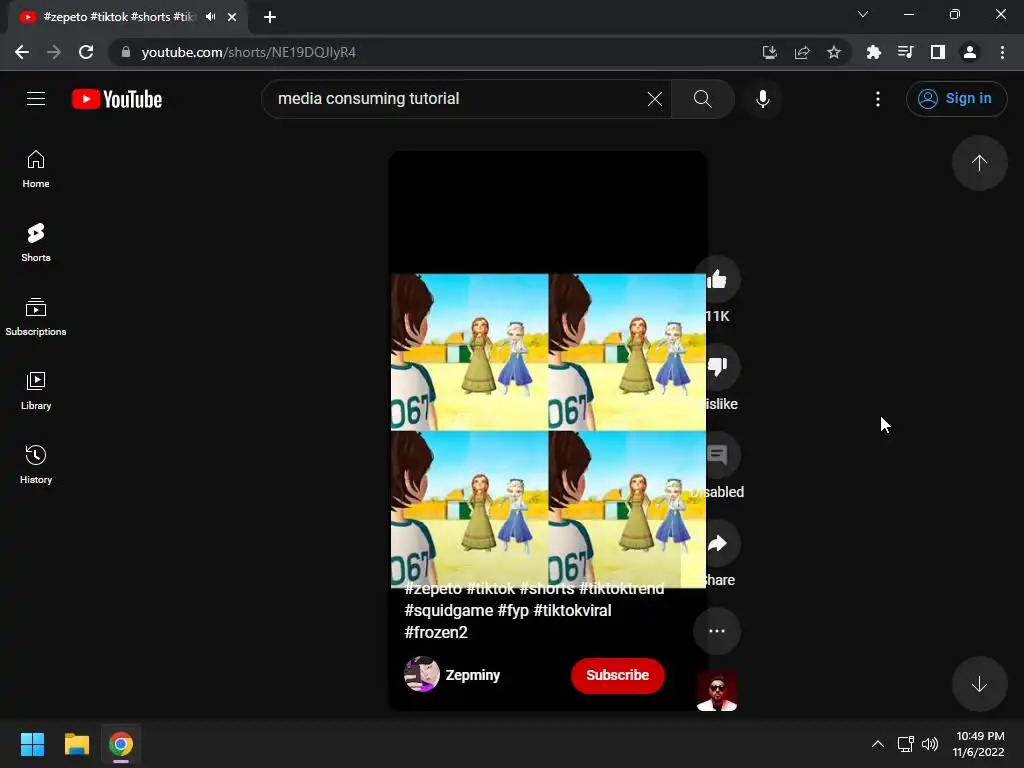Screen dimensions: 1024x768
Task: Click the disabled comments icon
Action: (x=717, y=455)
